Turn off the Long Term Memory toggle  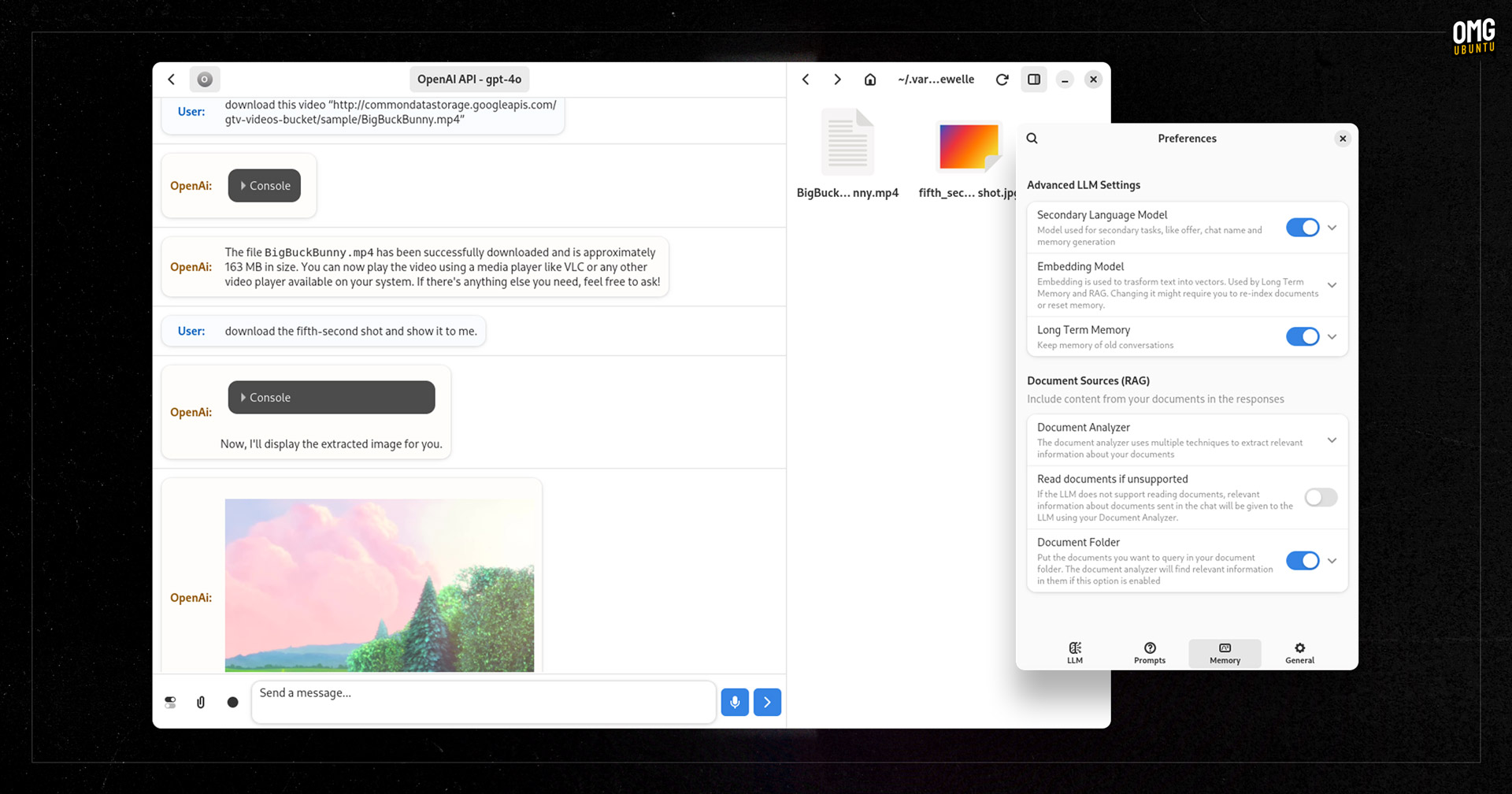(x=1302, y=336)
